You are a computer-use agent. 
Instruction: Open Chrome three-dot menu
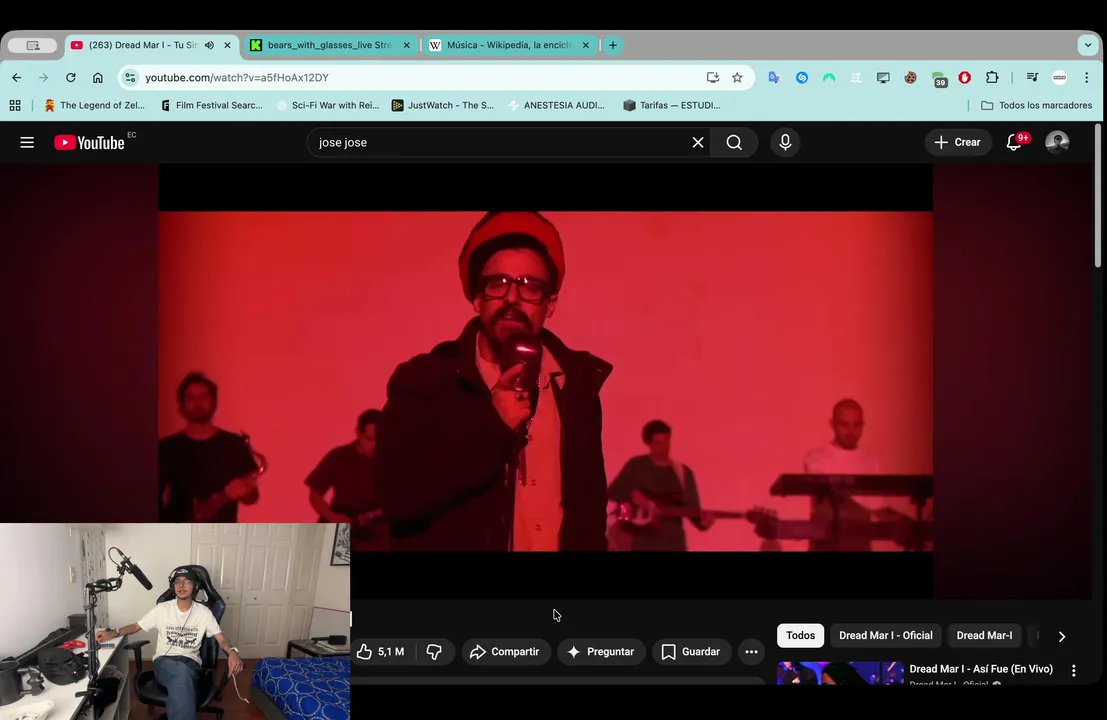pyautogui.click(x=1087, y=78)
